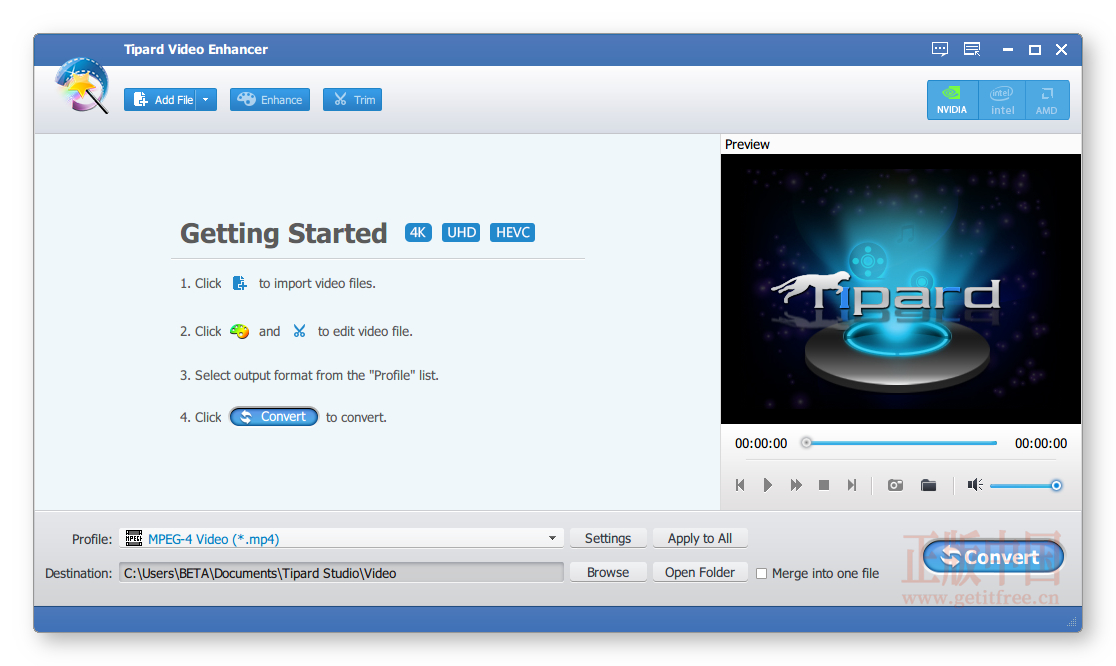The height and width of the screenshot is (666, 1116).
Task: Open the Enhance tool
Action: pyautogui.click(x=270, y=100)
